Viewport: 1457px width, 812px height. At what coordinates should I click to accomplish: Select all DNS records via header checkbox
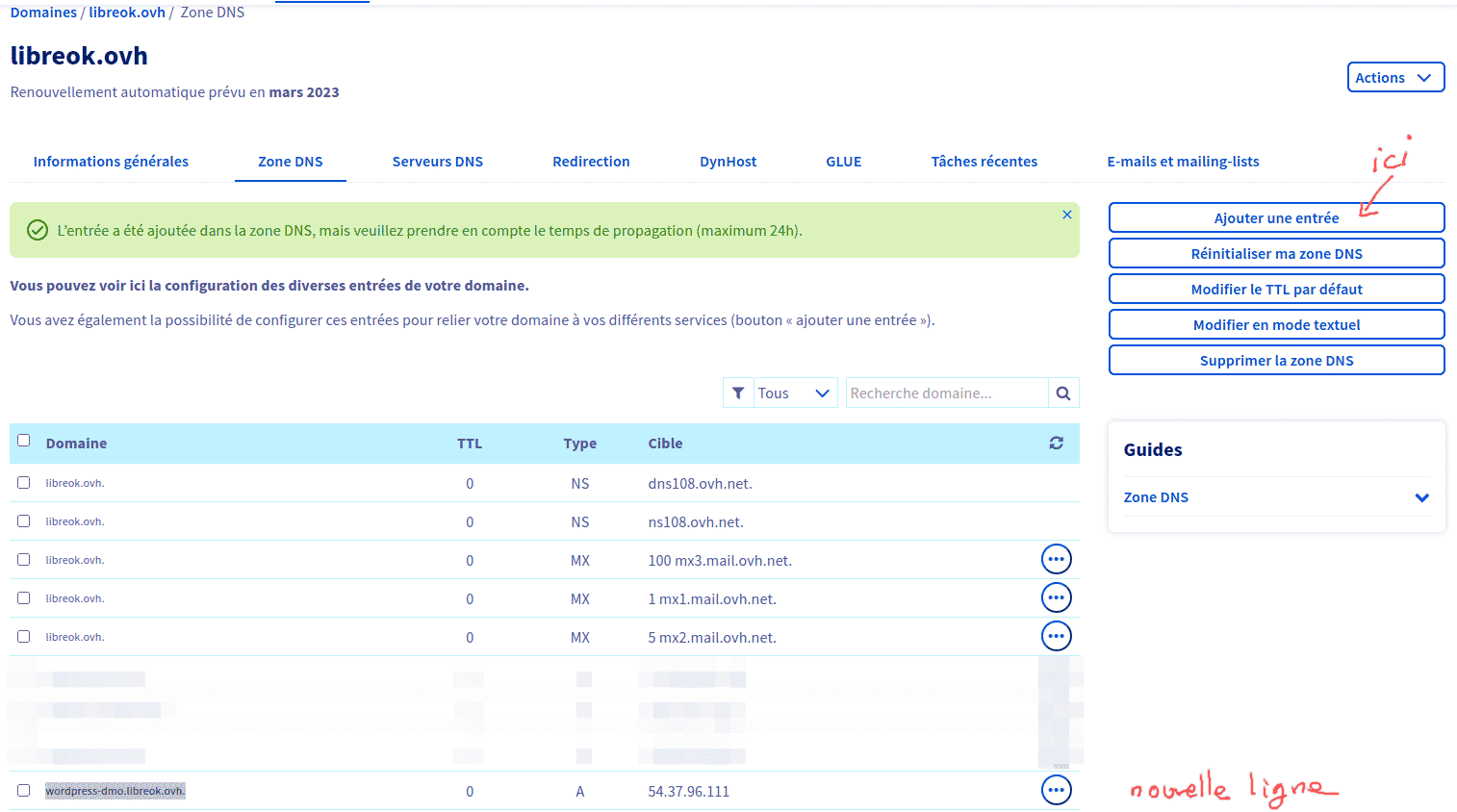point(24,439)
